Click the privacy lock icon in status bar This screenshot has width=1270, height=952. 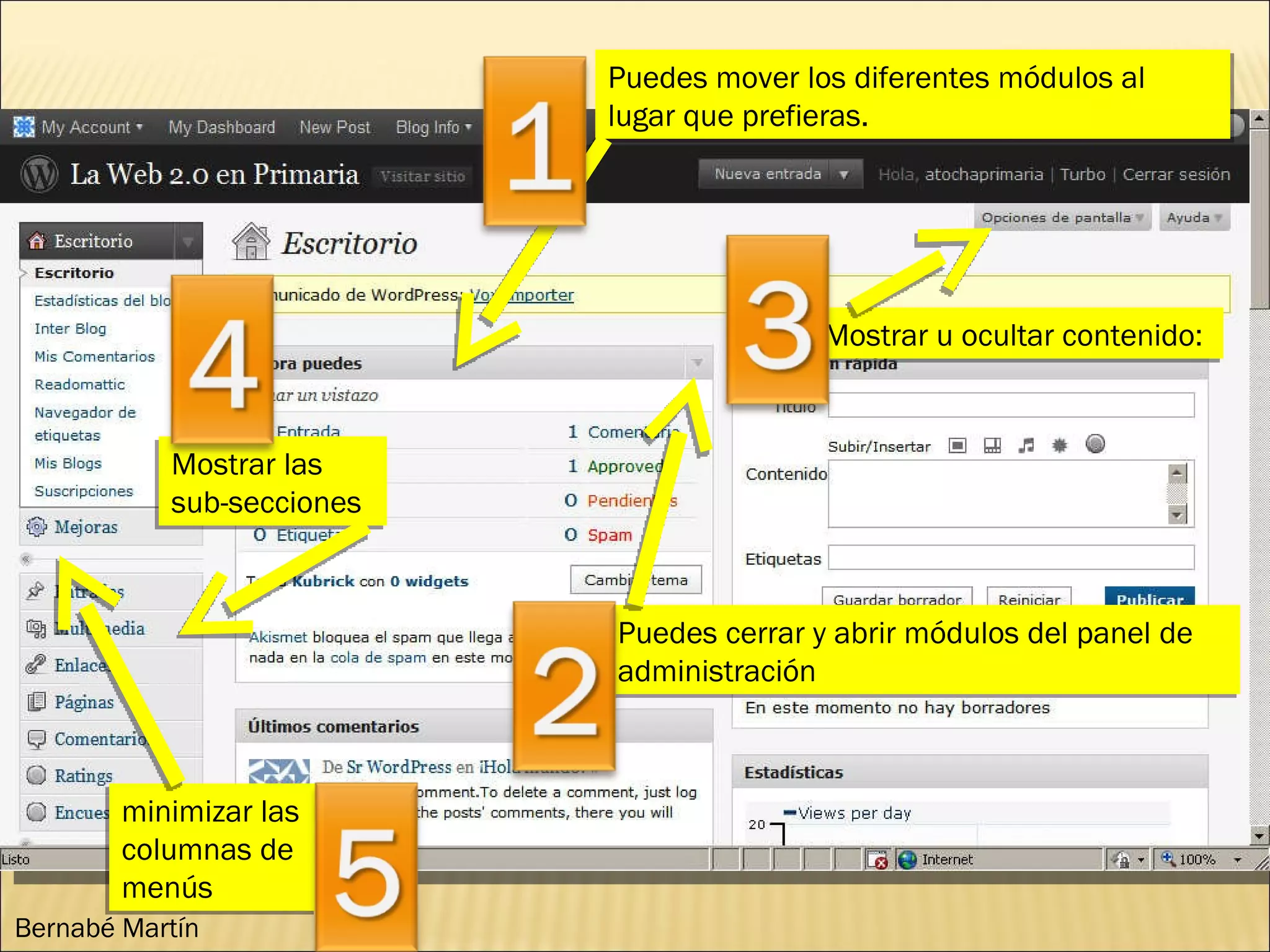[x=1121, y=860]
